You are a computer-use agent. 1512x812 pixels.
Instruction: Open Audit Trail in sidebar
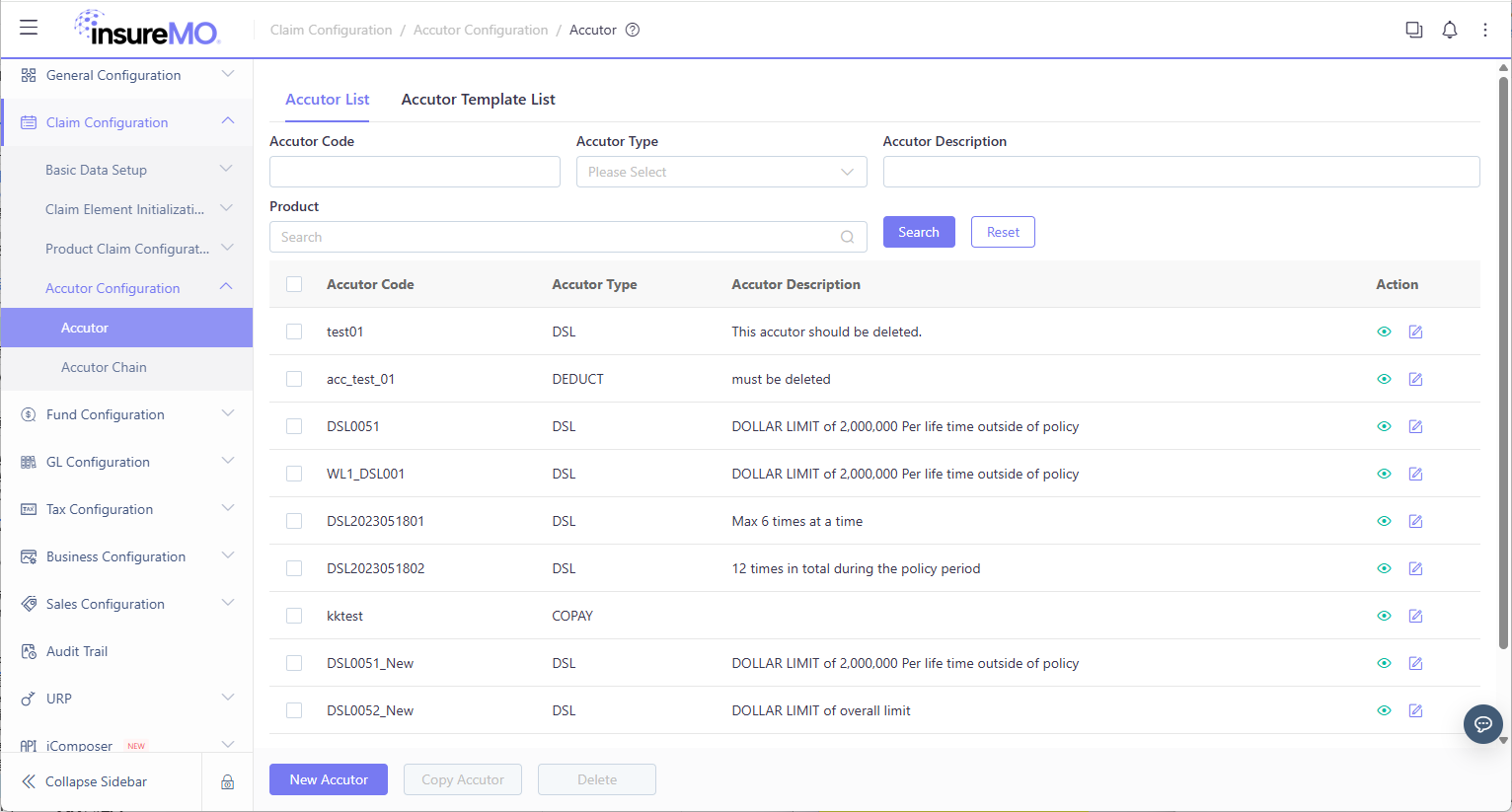point(126,651)
